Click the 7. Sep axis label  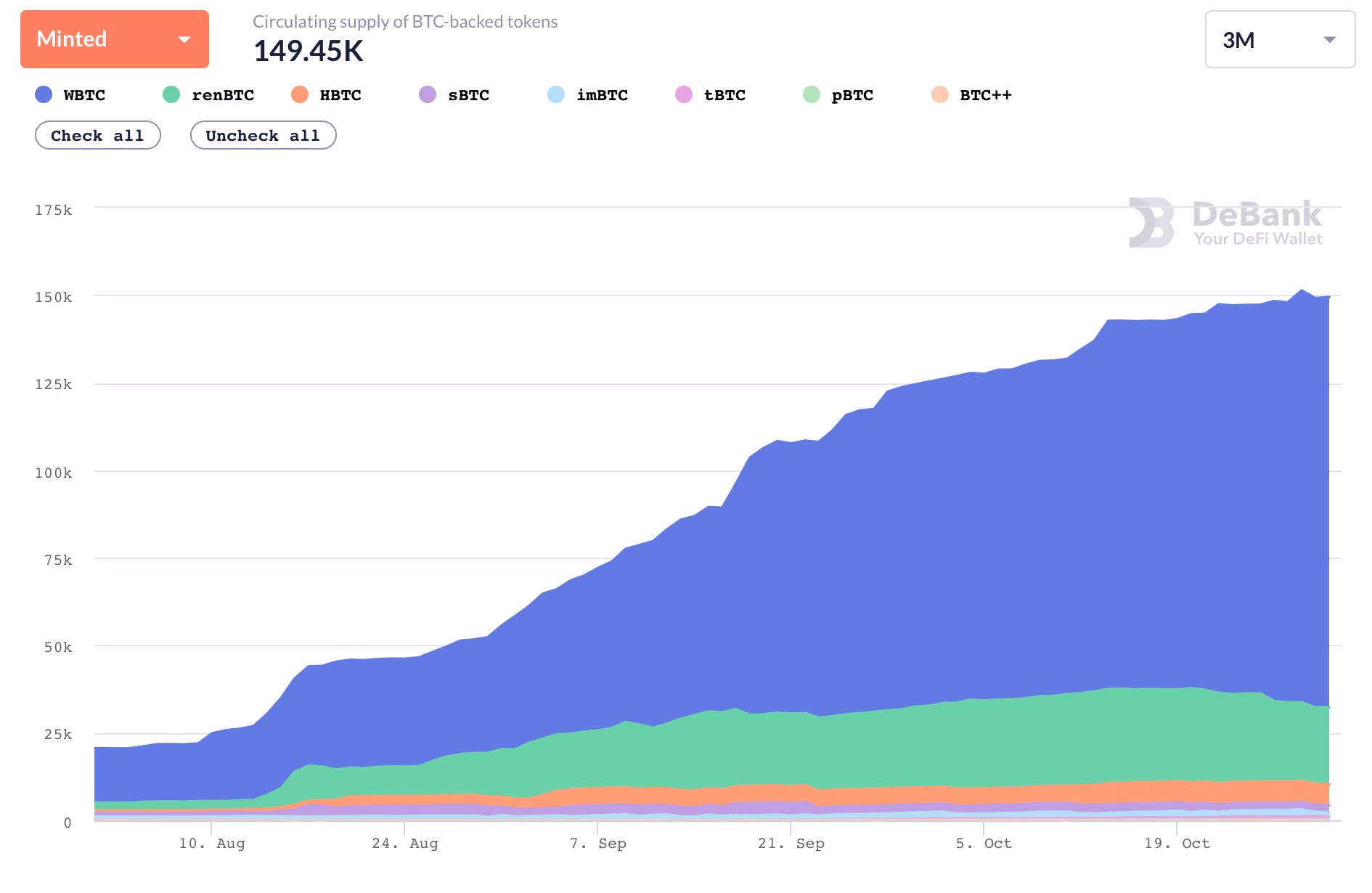598,844
